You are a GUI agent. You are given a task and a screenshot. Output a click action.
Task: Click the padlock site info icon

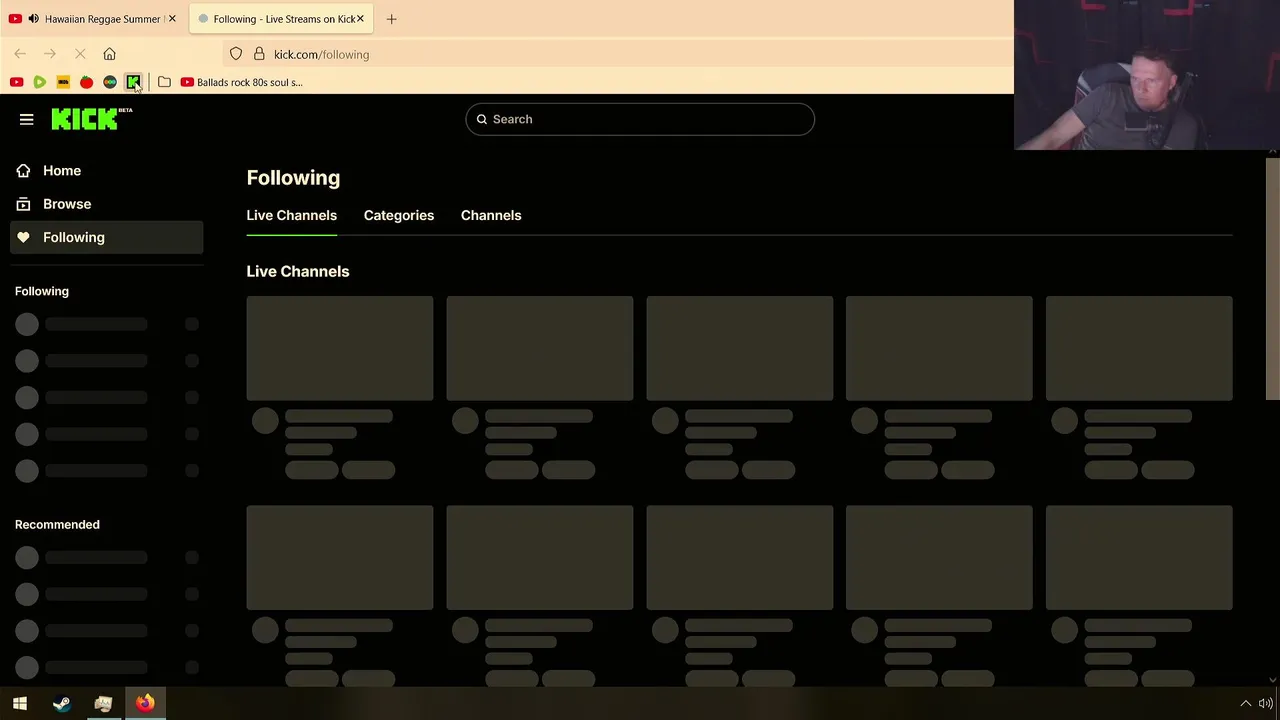(259, 54)
